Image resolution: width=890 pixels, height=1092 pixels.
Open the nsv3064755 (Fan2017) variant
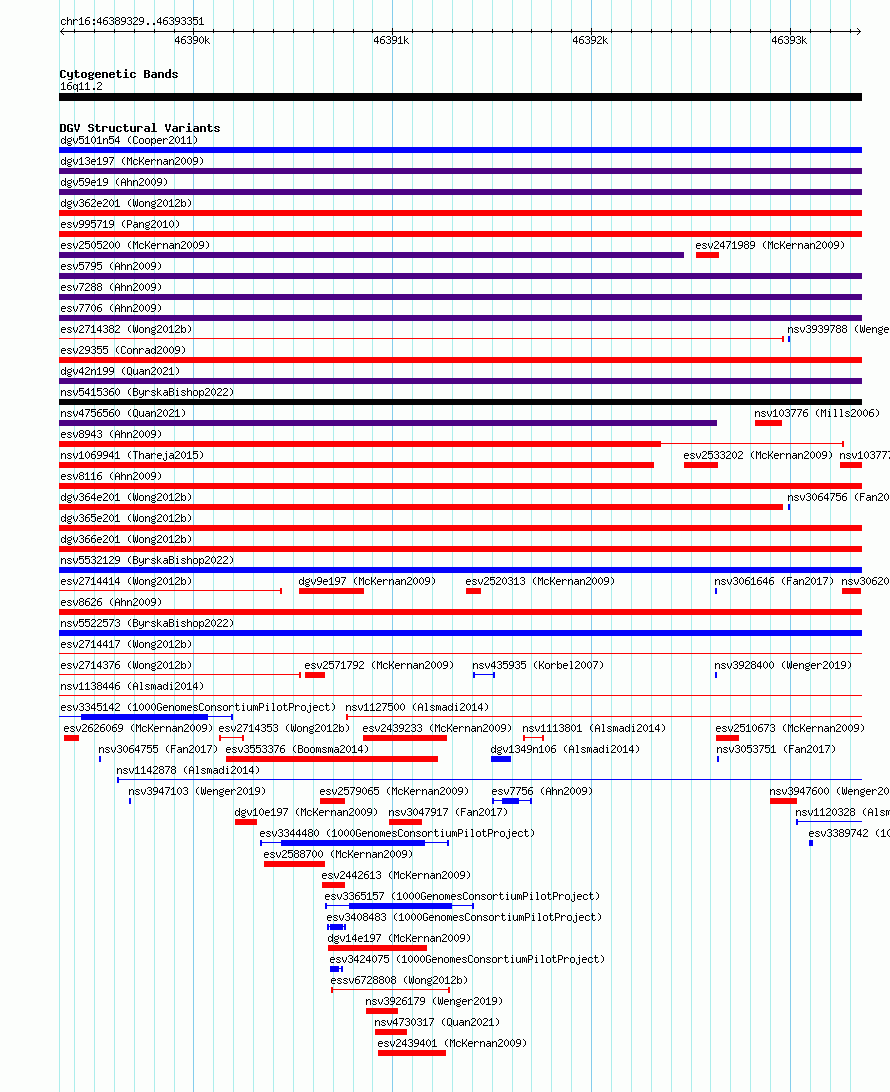158,749
